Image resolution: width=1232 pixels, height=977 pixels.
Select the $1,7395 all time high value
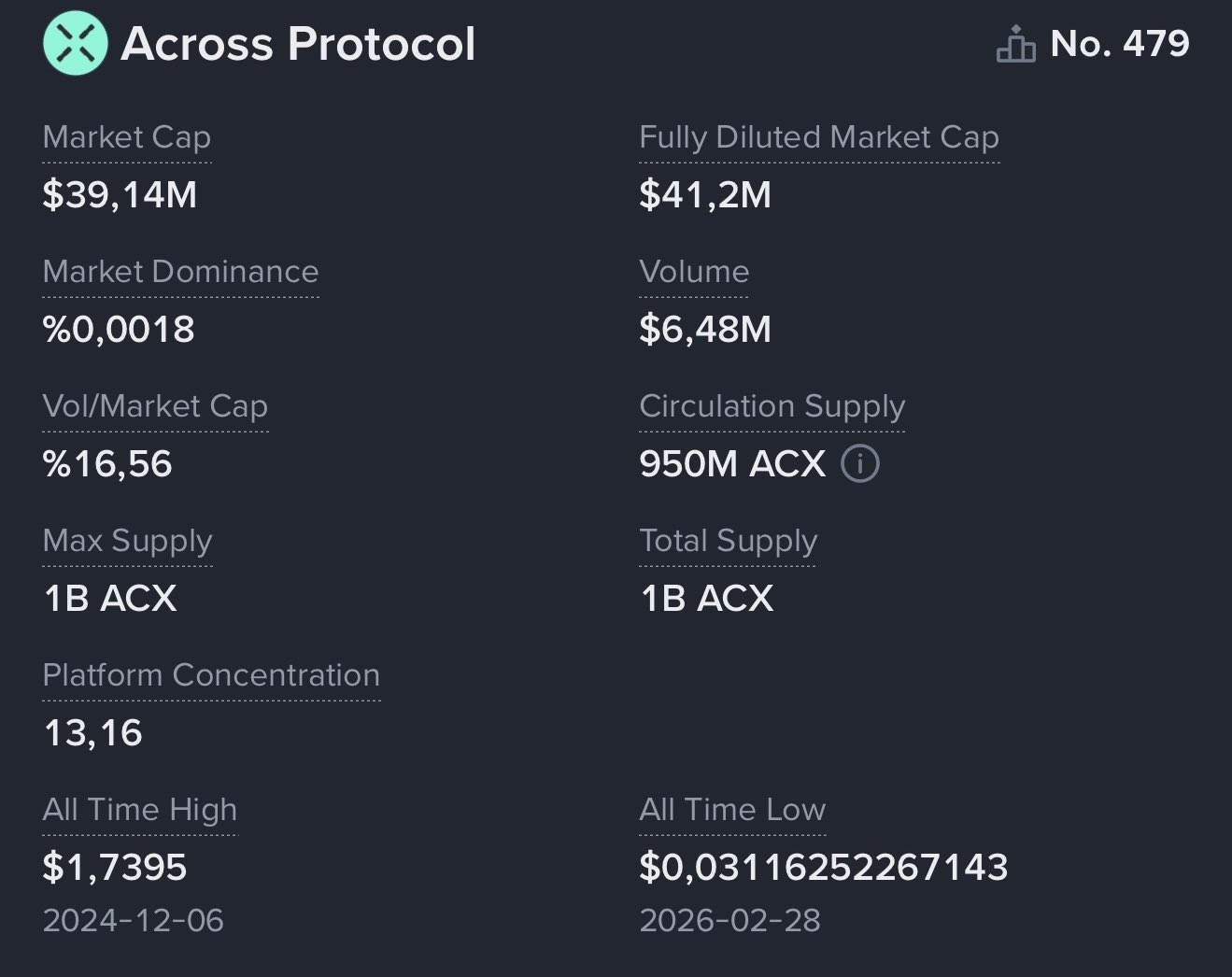(x=115, y=867)
